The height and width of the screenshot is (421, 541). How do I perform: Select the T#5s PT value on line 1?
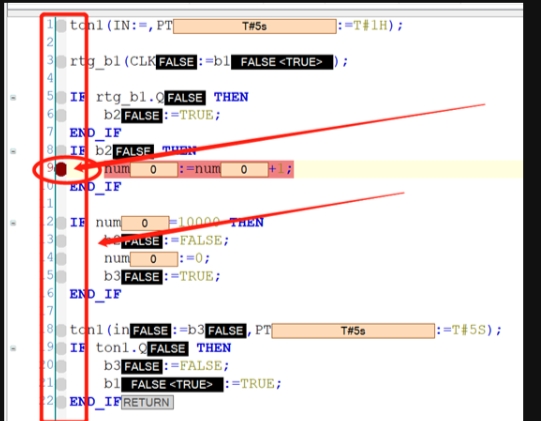pyautogui.click(x=255, y=26)
